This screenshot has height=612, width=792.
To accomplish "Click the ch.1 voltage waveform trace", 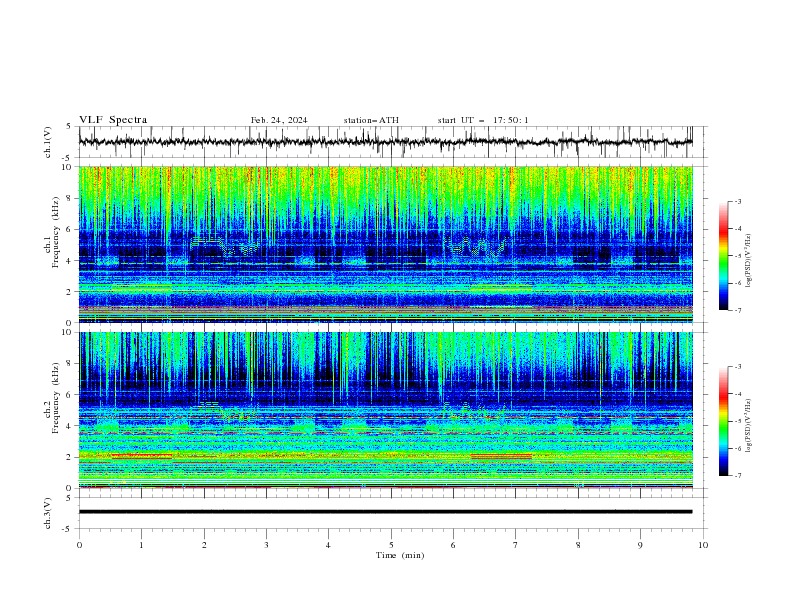I will pos(385,141).
